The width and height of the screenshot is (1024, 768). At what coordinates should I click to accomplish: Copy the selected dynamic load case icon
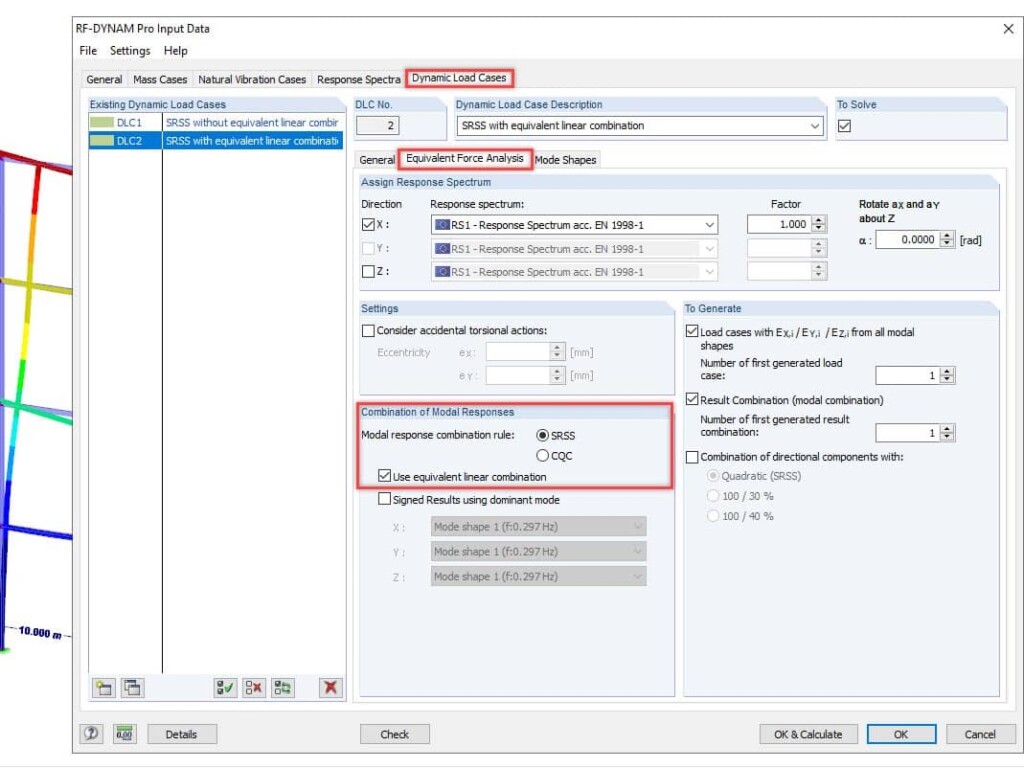pyautogui.click(x=133, y=688)
